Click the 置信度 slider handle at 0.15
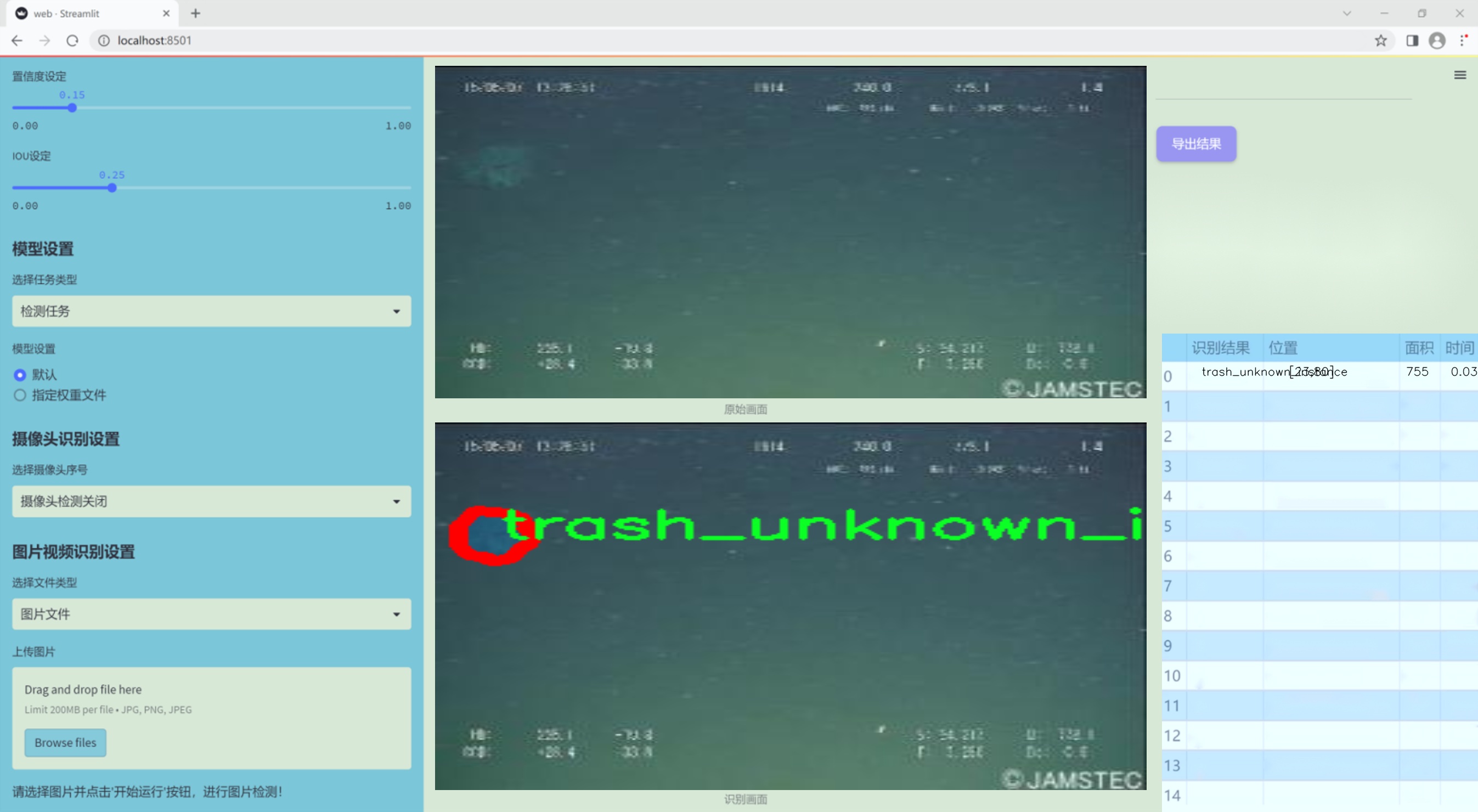 tap(72, 108)
